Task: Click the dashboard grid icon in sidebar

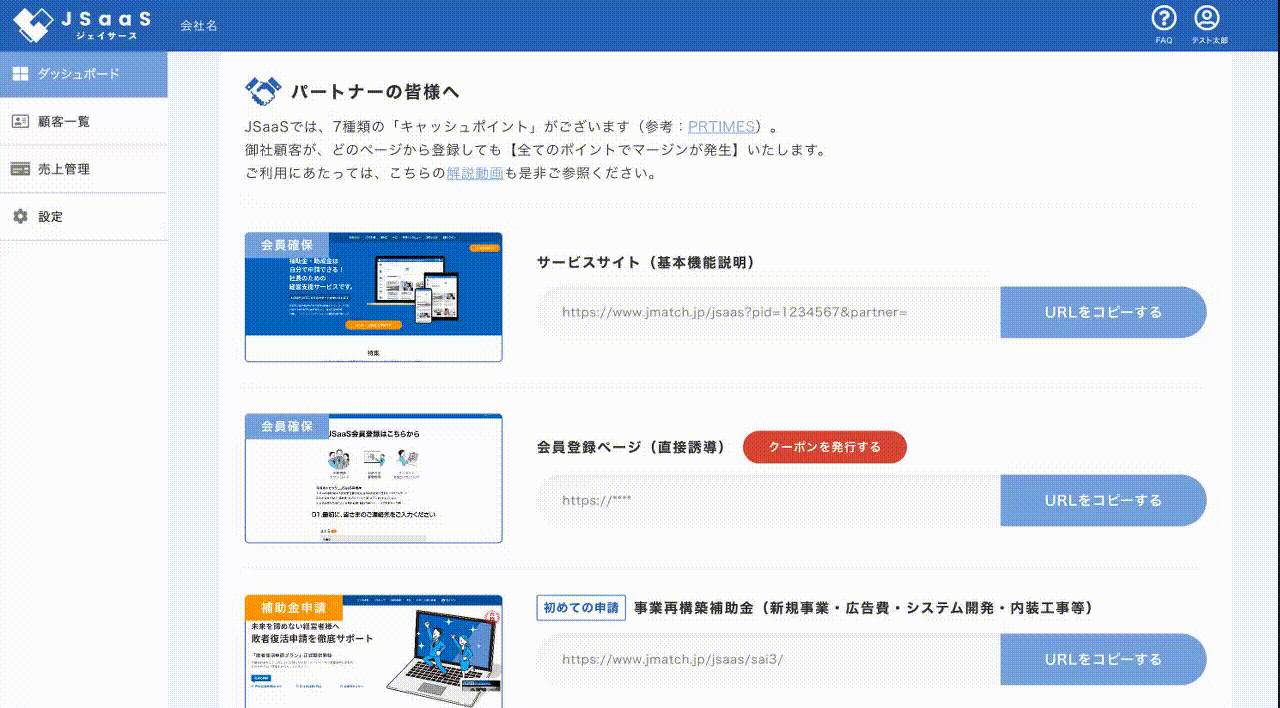Action: [x=20, y=74]
